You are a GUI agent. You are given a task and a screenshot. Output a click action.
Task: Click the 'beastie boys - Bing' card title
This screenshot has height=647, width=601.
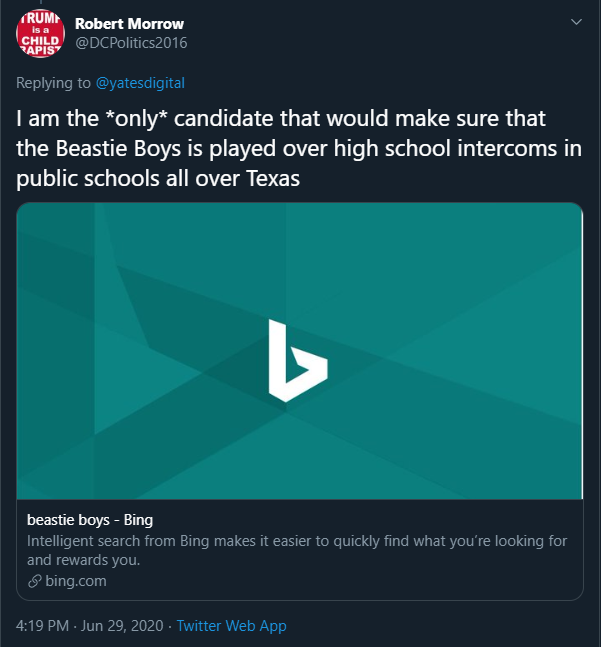89,520
